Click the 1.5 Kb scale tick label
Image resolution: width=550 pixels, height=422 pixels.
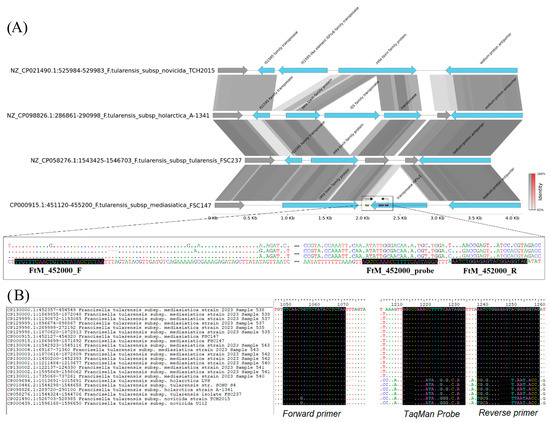point(325,218)
